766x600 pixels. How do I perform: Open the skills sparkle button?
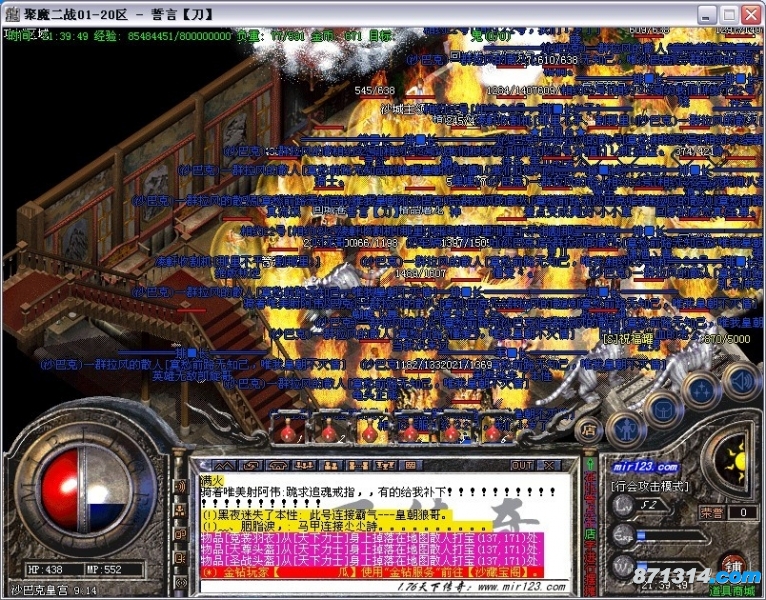[x=702, y=389]
